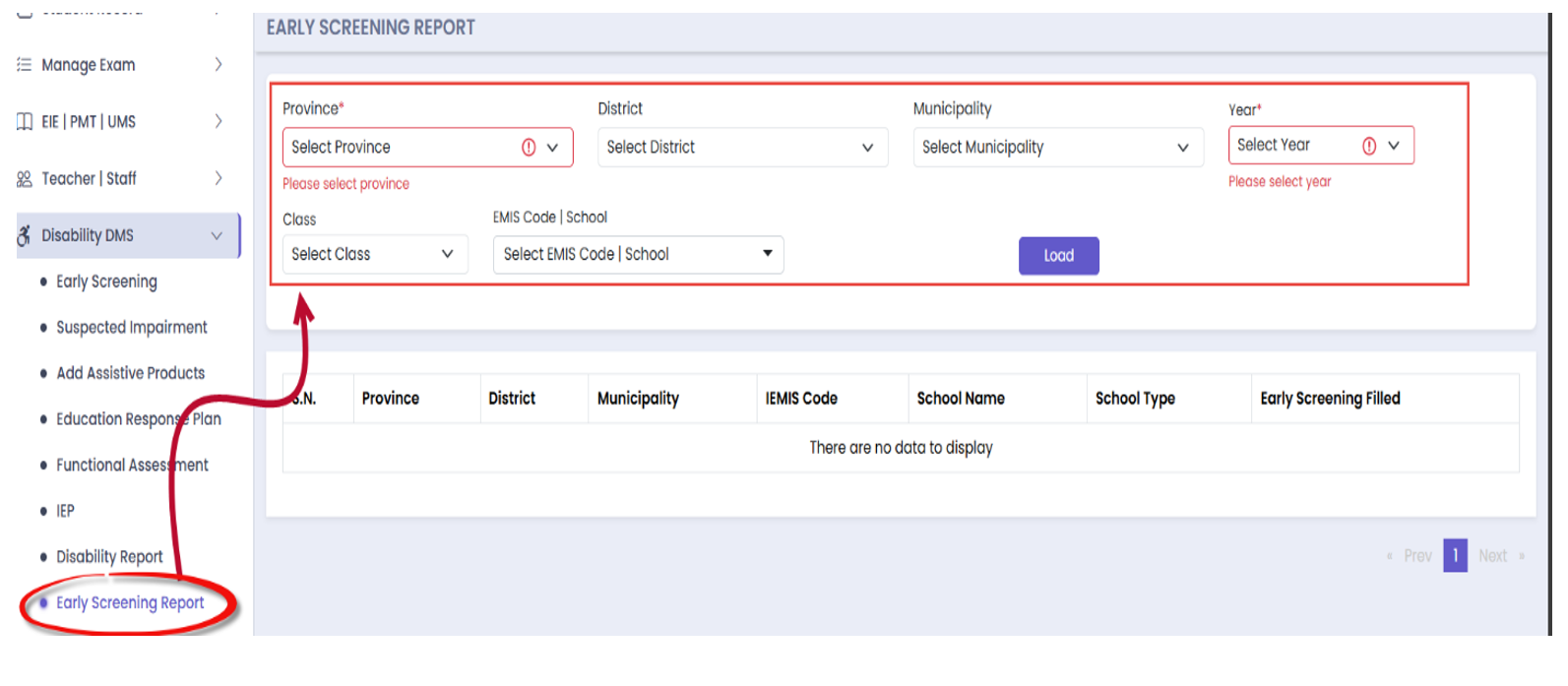Click the Province column header
The image size is (1568, 686).
coord(391,399)
